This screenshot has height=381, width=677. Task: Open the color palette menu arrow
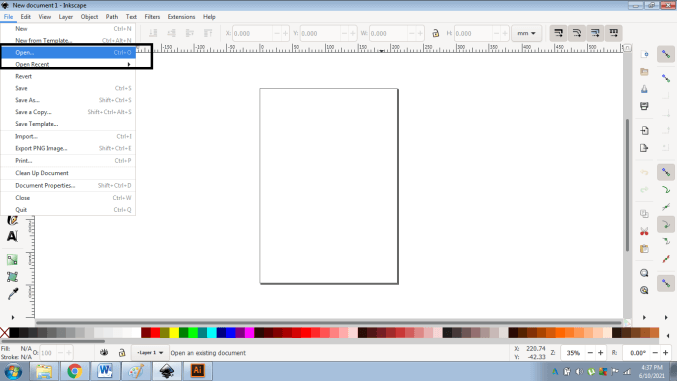[668, 336]
